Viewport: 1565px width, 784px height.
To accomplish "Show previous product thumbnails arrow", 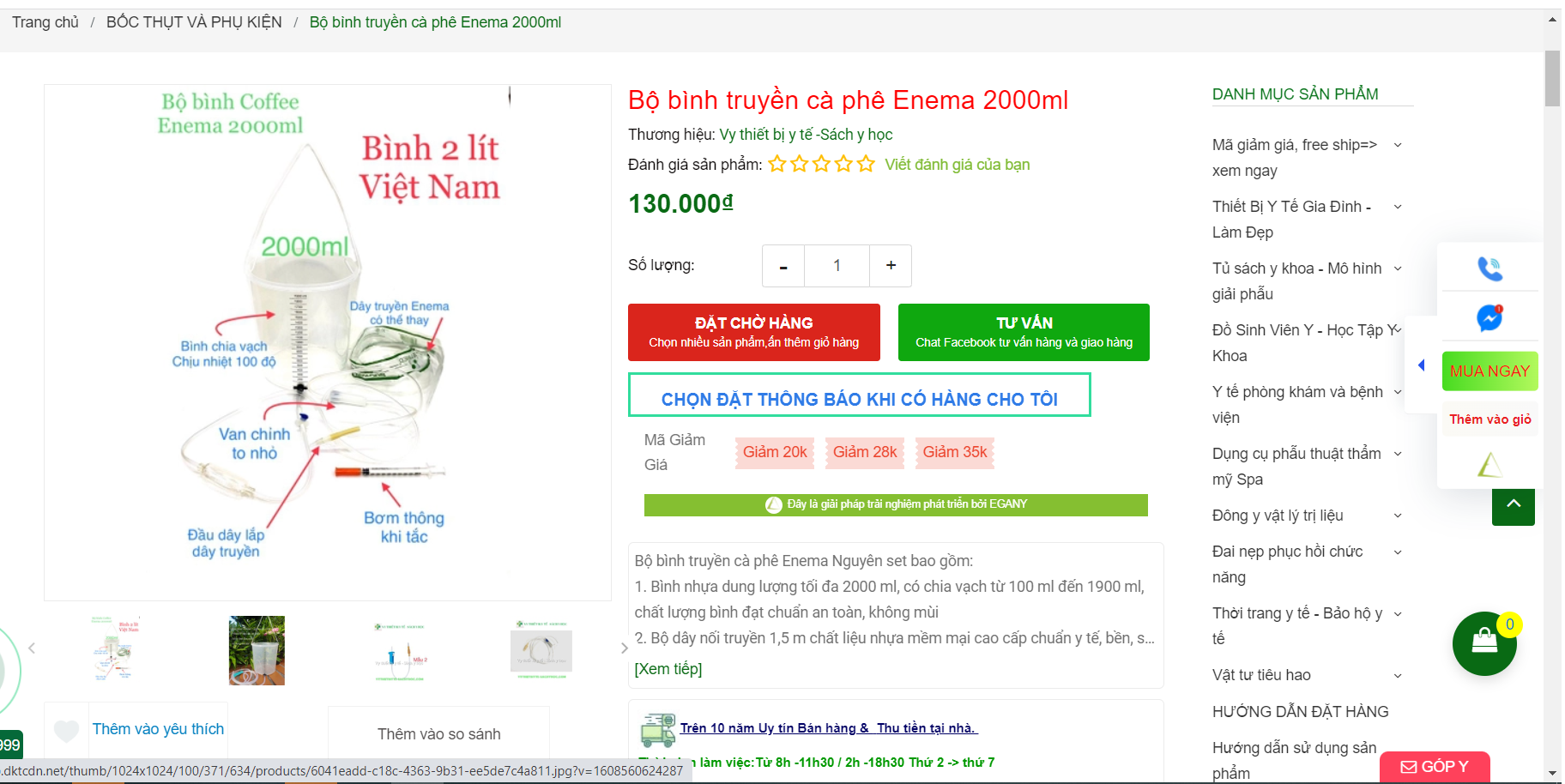I will (32, 648).
